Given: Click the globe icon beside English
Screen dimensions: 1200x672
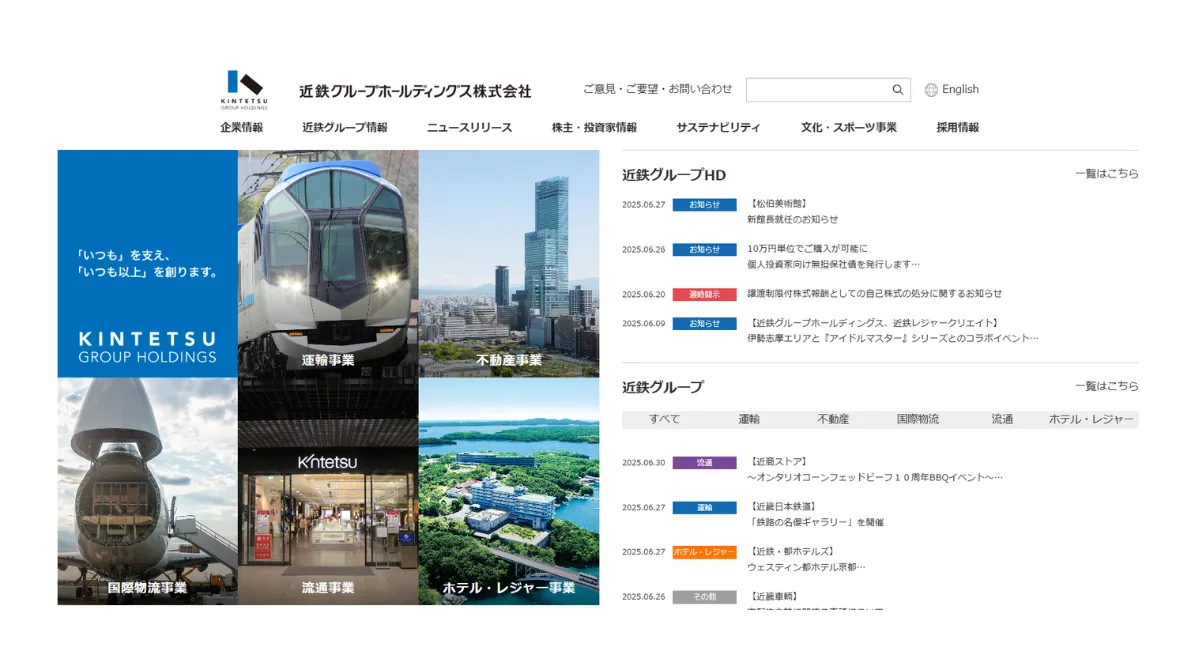Looking at the screenshot, I should tap(931, 90).
